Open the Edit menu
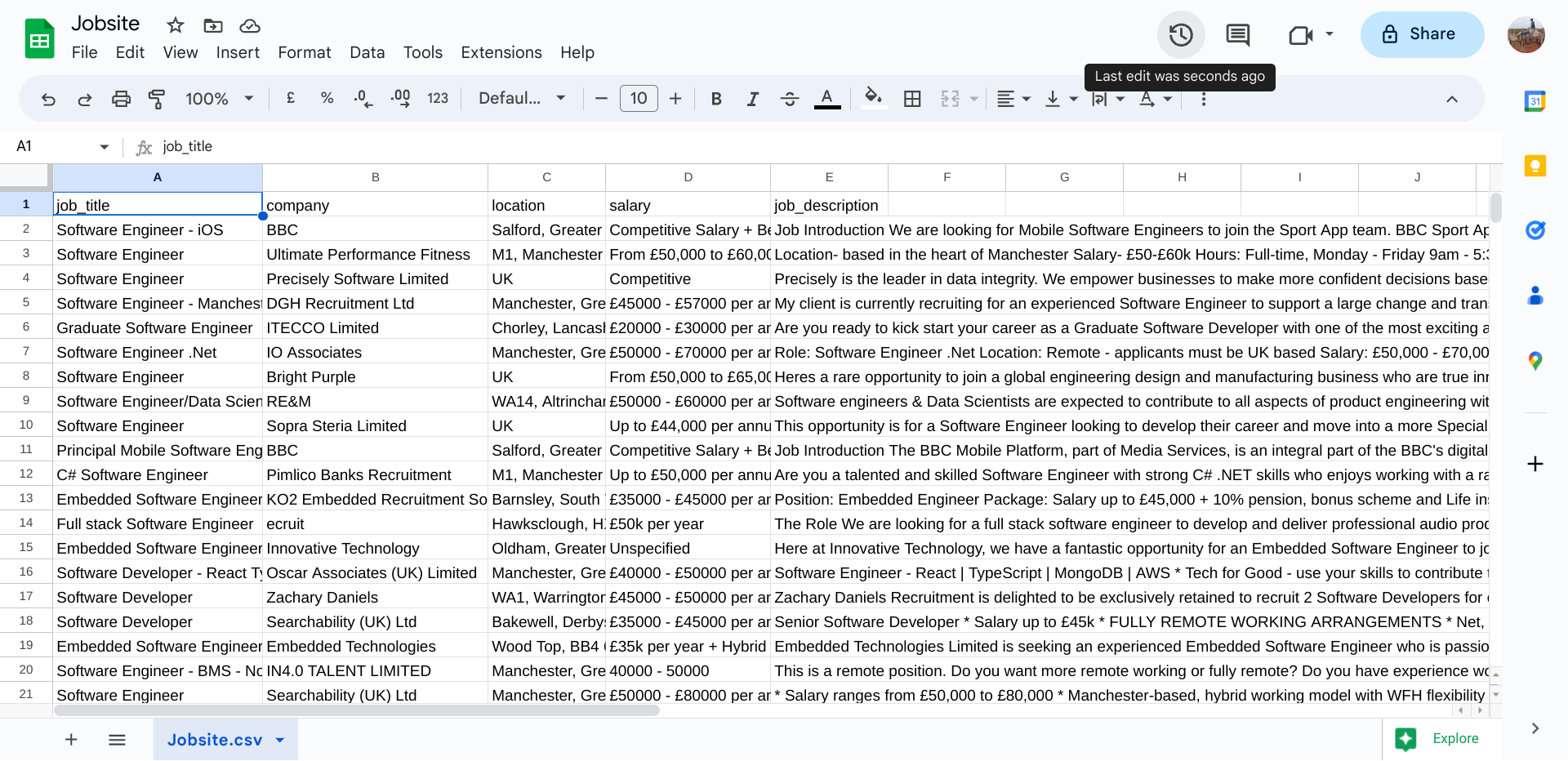The image size is (1568, 761). click(x=130, y=52)
